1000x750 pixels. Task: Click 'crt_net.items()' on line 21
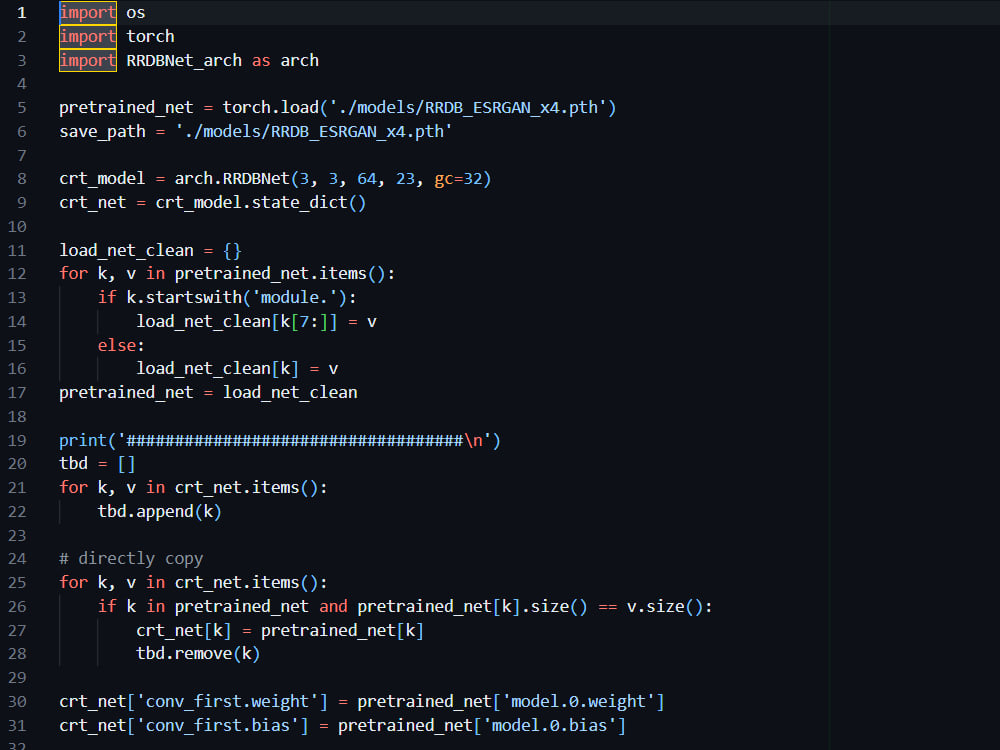click(246, 488)
